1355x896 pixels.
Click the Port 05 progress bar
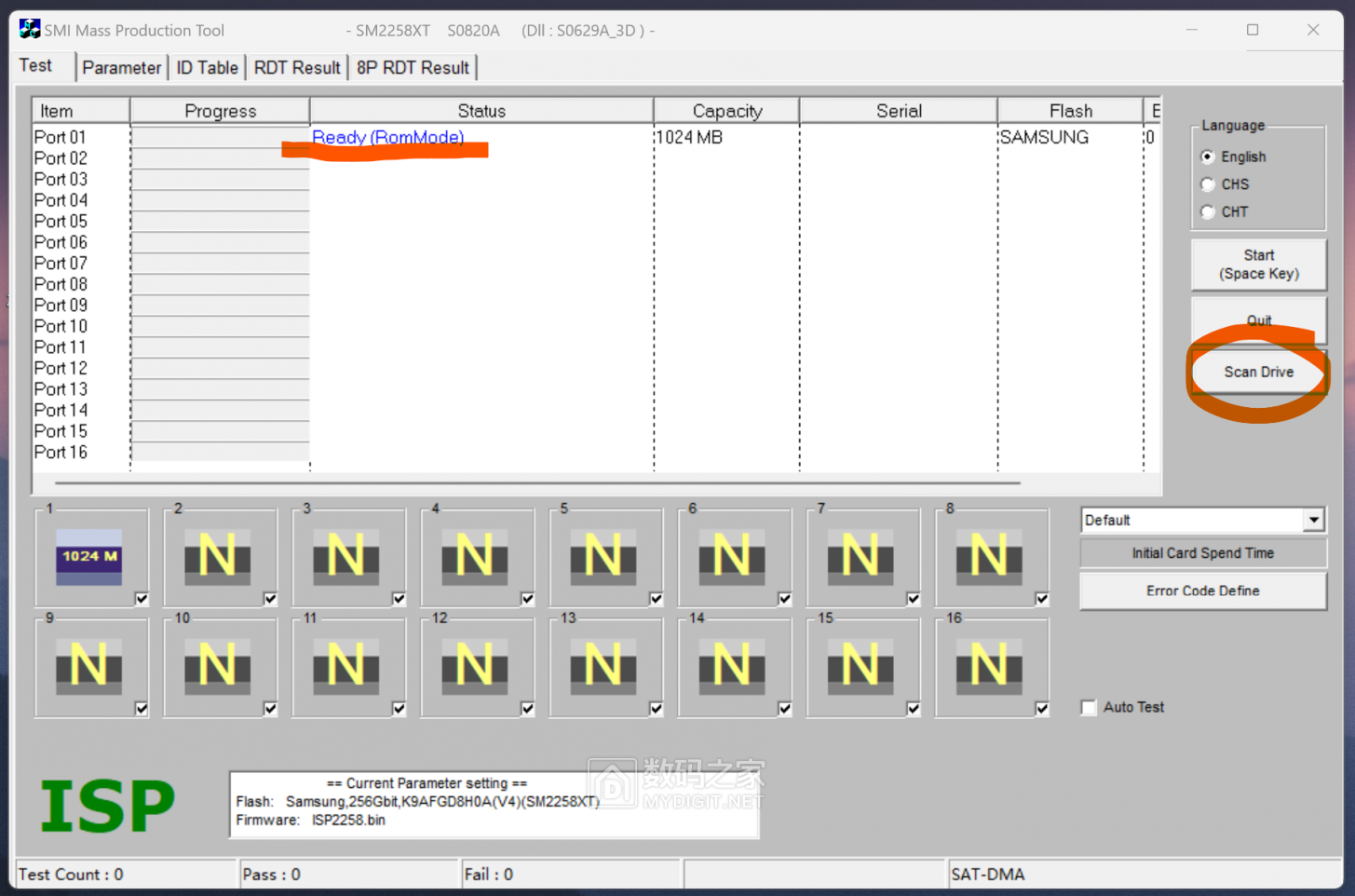220,221
